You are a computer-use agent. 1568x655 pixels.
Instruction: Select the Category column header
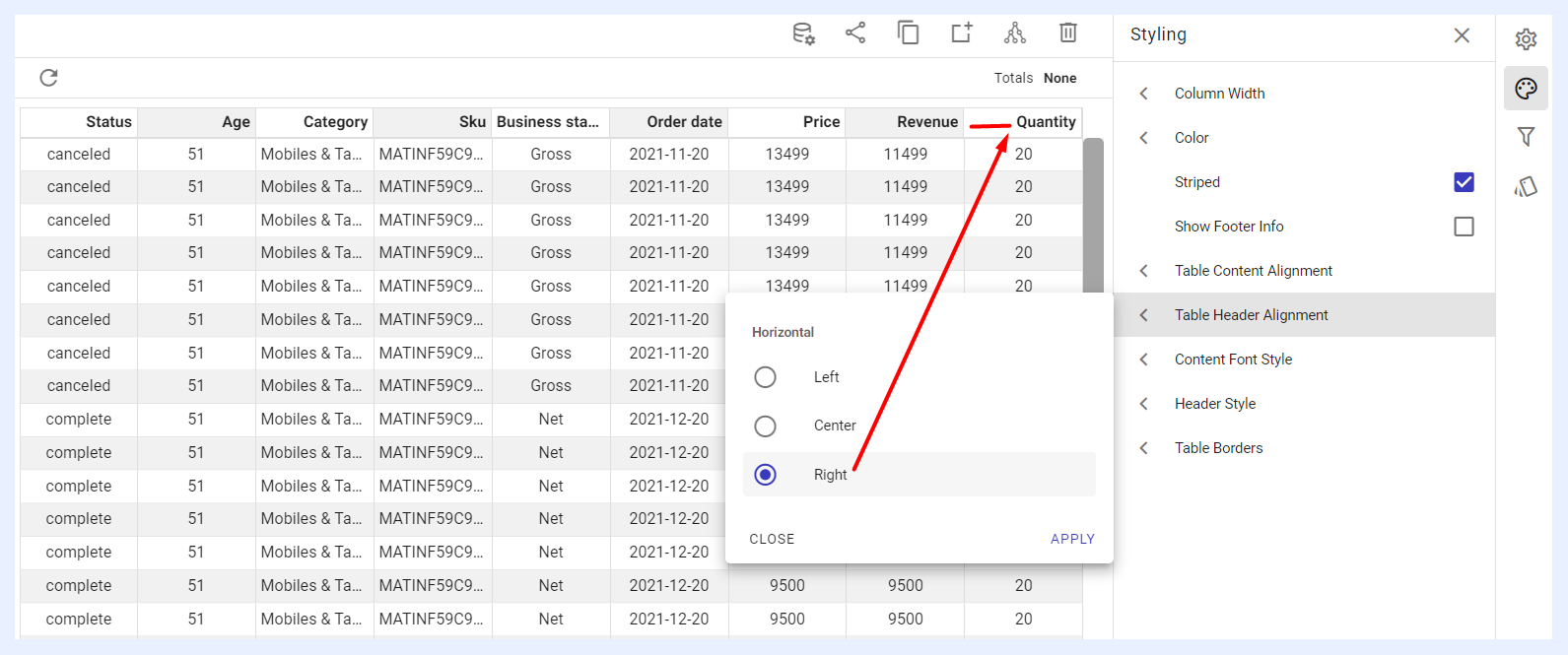315,122
